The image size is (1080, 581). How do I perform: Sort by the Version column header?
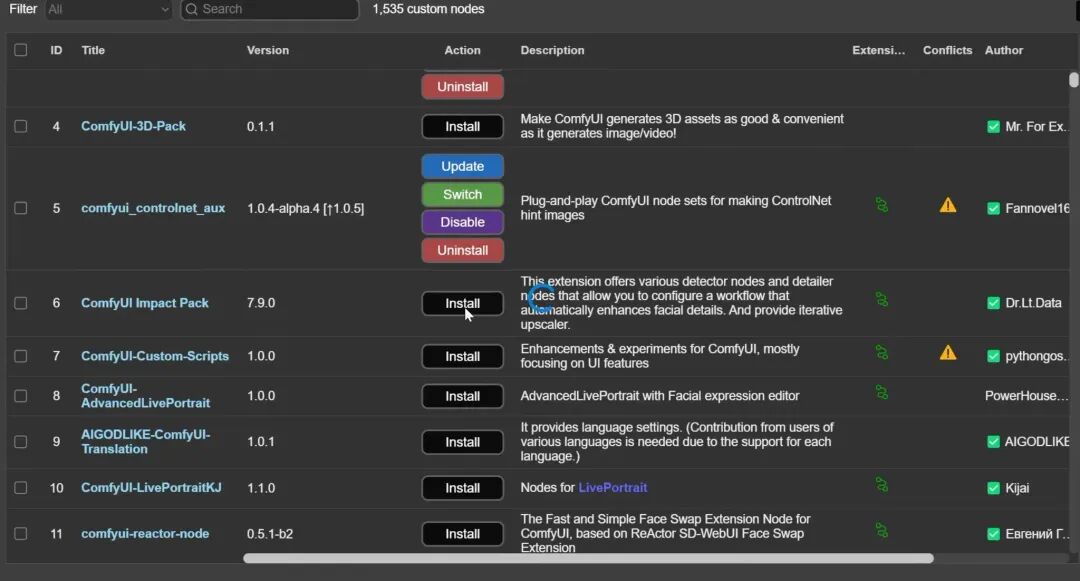(268, 50)
